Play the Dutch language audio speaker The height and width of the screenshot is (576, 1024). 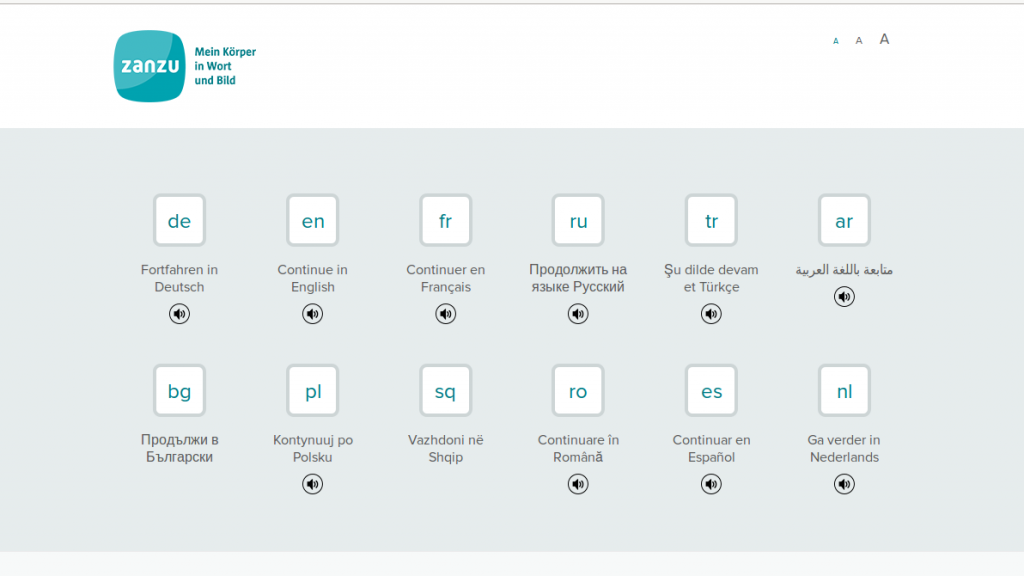coord(844,484)
